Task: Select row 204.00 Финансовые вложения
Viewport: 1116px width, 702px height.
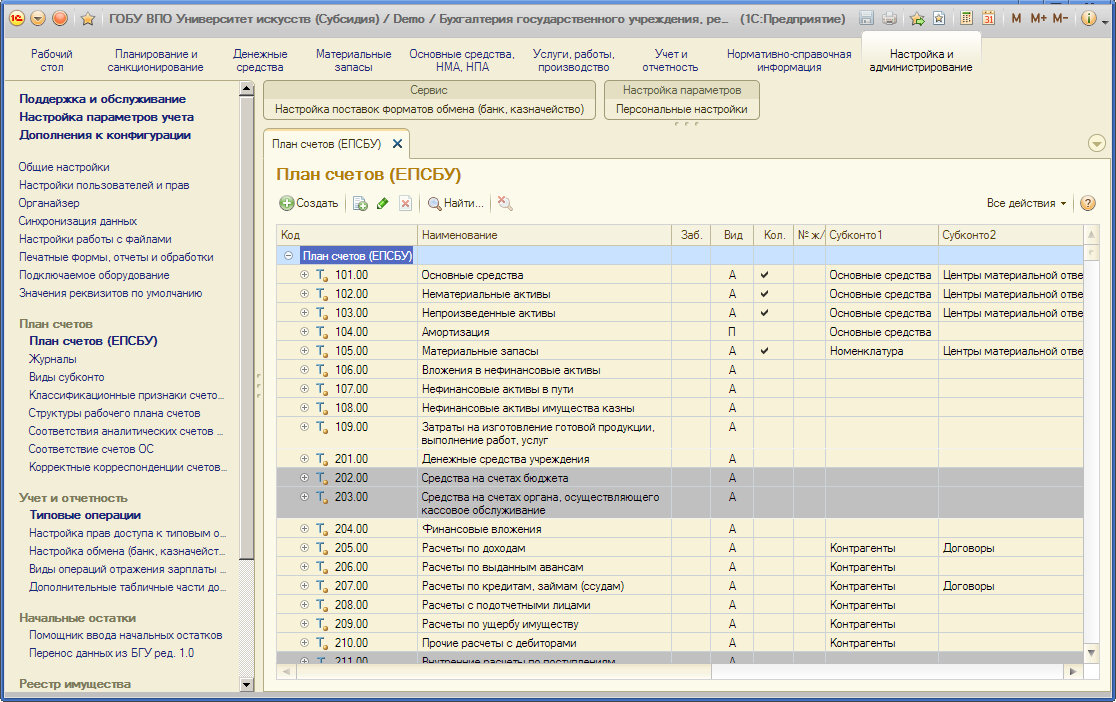Action: click(x=680, y=529)
